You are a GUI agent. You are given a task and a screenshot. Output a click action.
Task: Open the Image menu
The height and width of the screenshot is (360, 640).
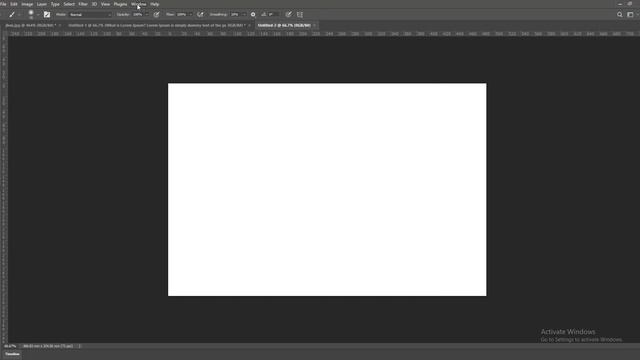tap(27, 4)
